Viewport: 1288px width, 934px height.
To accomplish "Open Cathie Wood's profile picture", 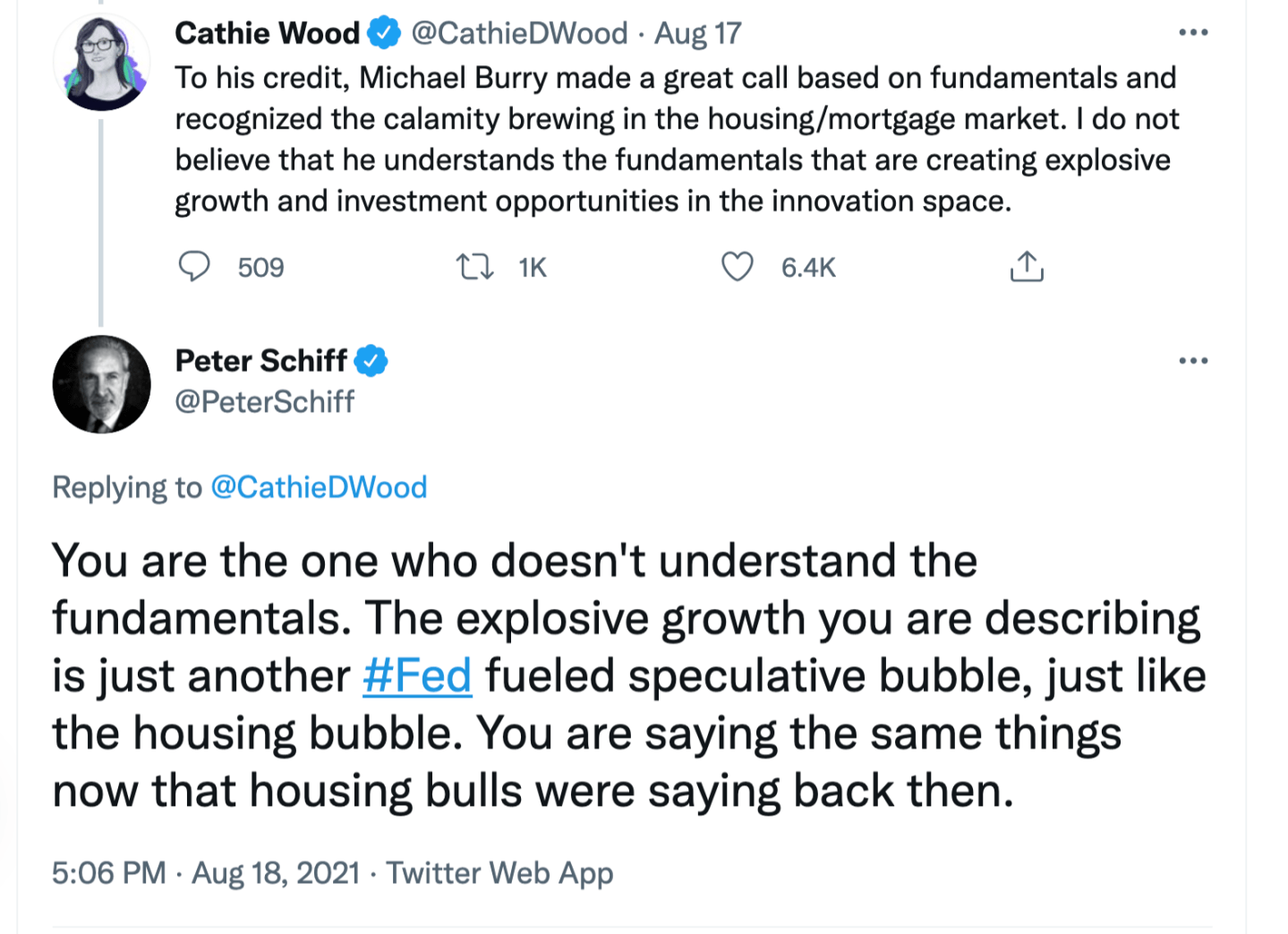I will click(101, 63).
